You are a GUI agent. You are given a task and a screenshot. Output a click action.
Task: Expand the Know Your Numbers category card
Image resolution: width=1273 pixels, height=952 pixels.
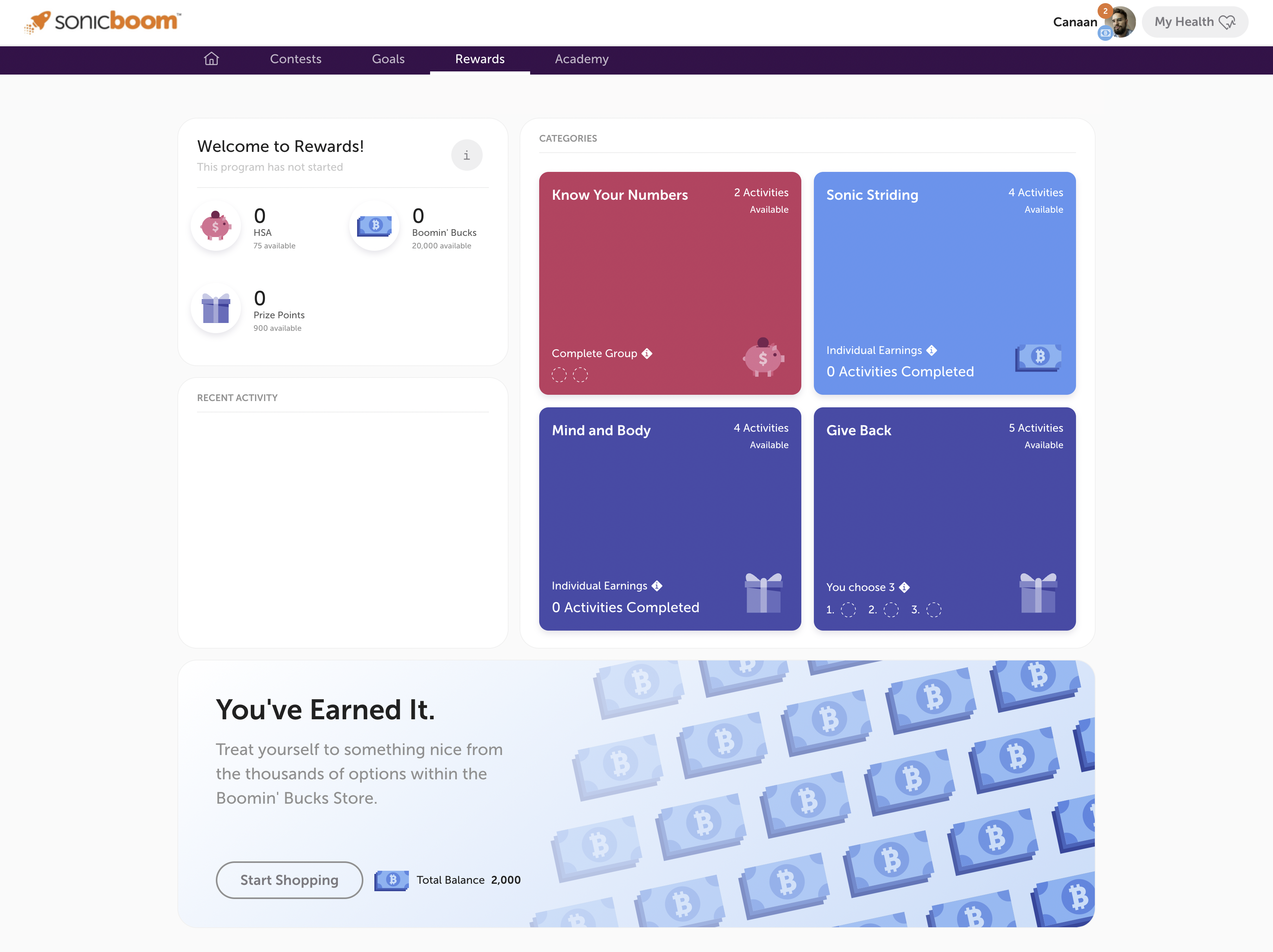click(x=670, y=283)
